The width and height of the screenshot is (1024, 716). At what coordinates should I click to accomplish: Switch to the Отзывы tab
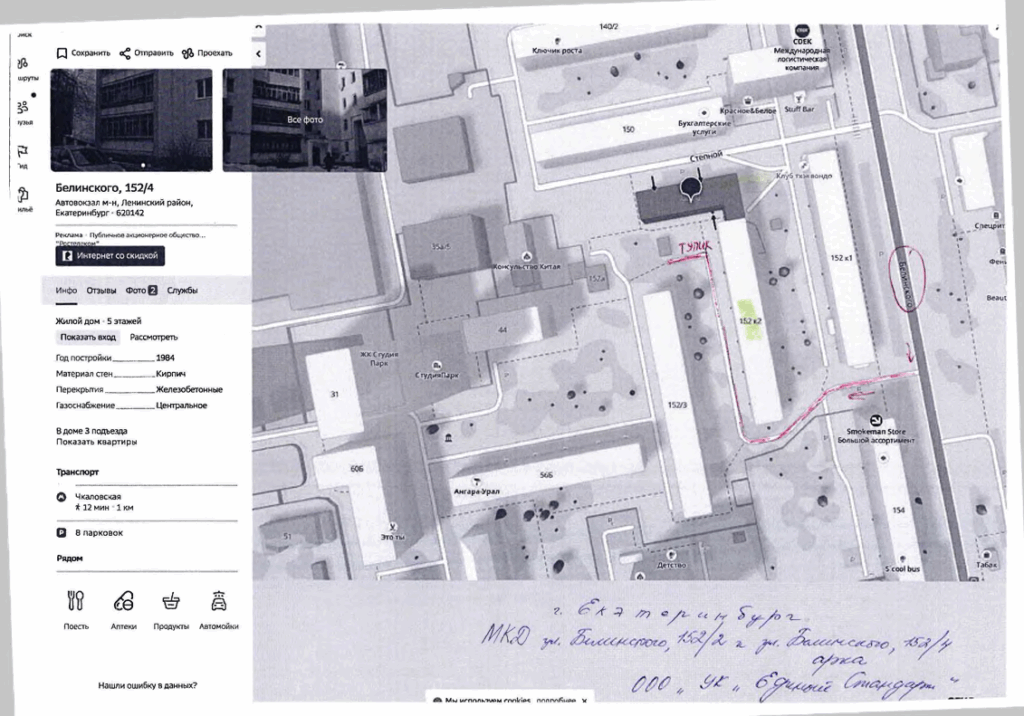tap(101, 291)
